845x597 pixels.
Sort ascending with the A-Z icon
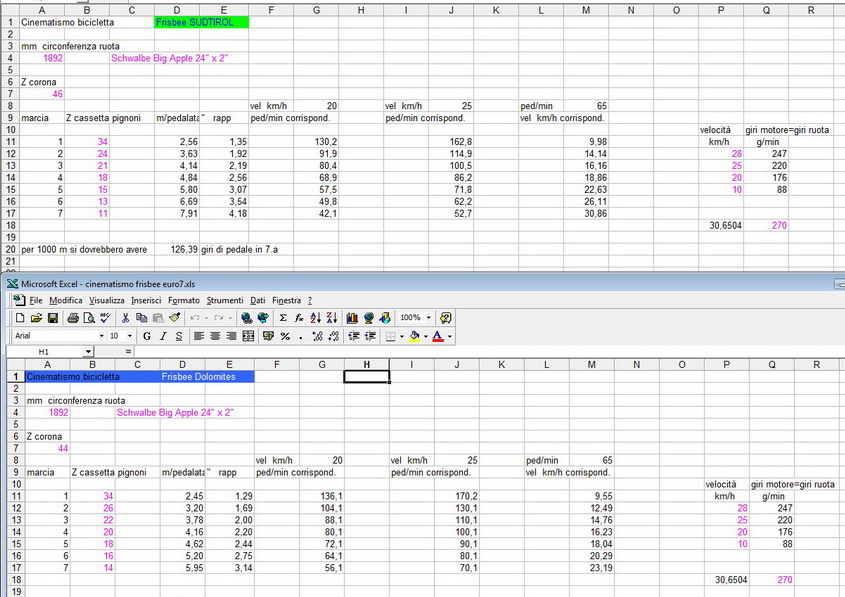point(315,318)
